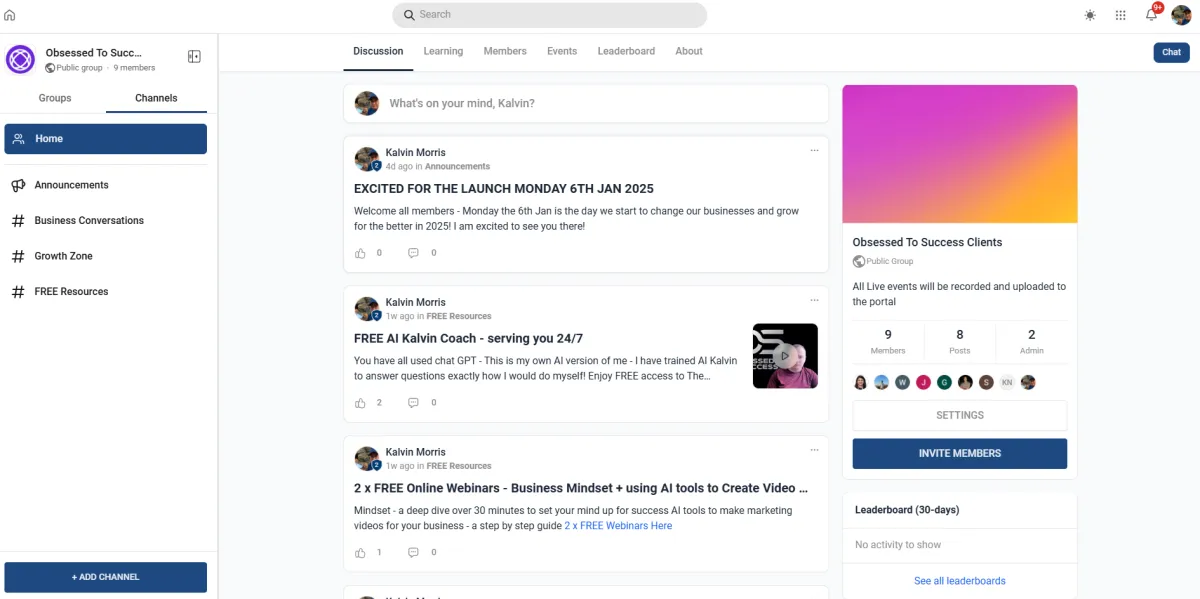Comment on the EXCITED FOR THE LAUNCH post
The height and width of the screenshot is (599, 1200).
tap(413, 253)
